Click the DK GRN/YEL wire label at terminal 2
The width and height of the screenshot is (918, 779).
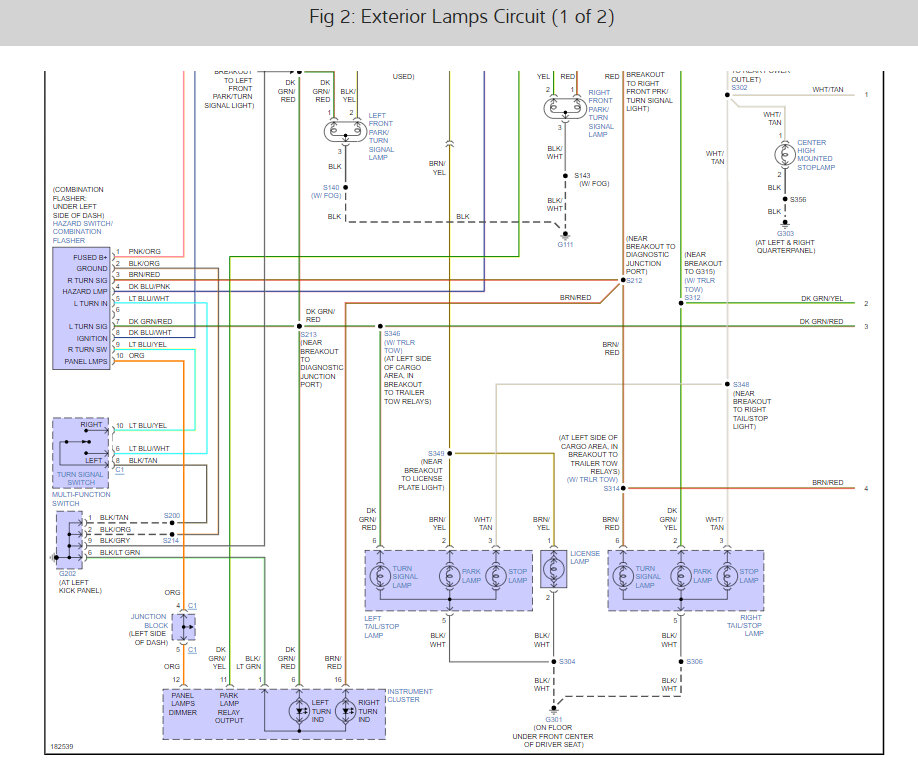(822, 298)
